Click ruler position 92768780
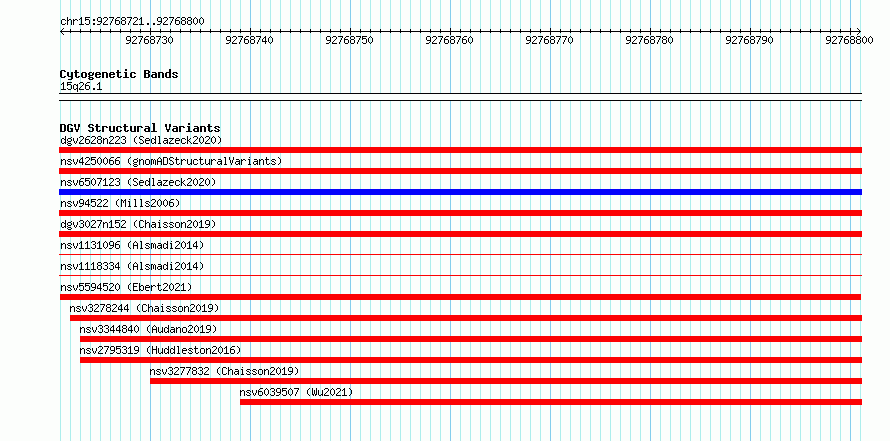The width and height of the screenshot is (890, 441). tap(649, 40)
